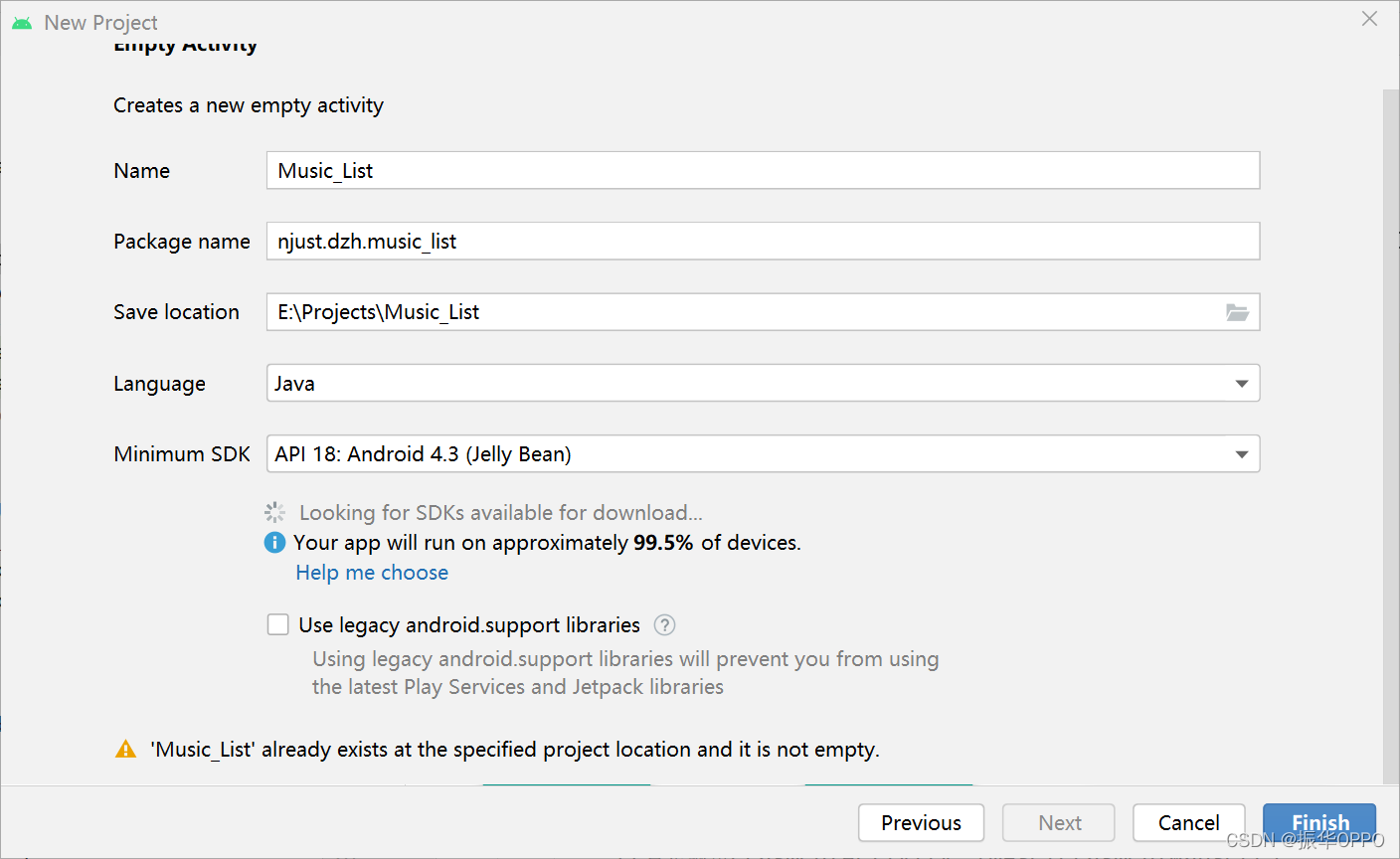The height and width of the screenshot is (859, 1400).
Task: Click the Save location path field
Action: coord(741,312)
